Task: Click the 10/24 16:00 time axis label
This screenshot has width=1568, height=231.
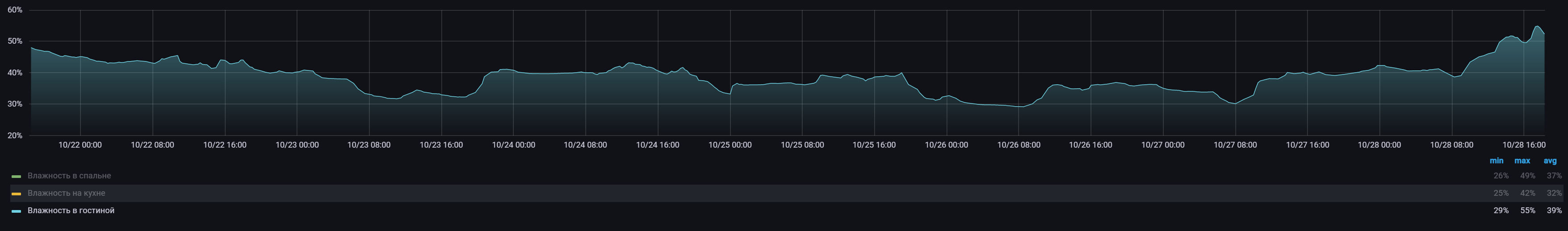Action: click(x=658, y=144)
